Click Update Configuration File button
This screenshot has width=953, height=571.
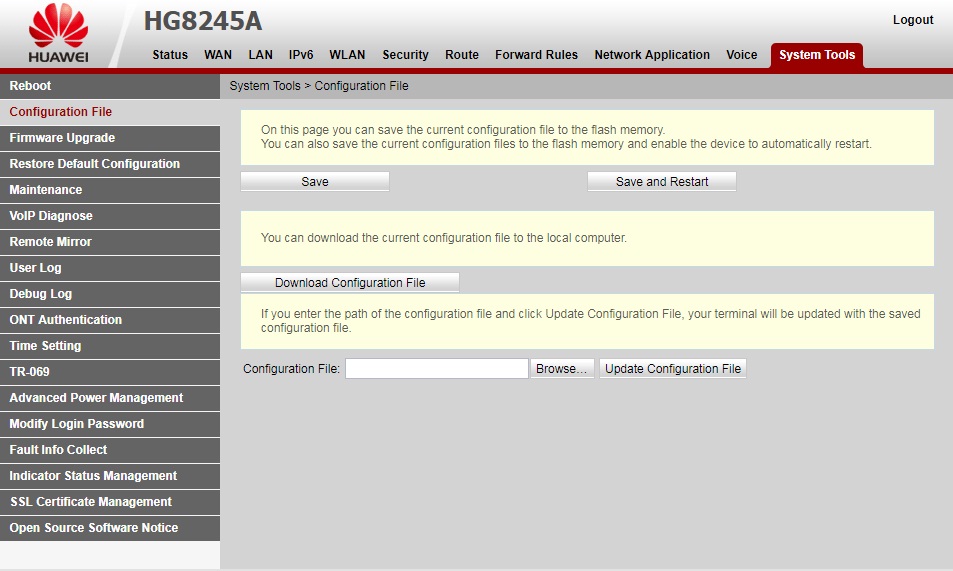click(673, 369)
